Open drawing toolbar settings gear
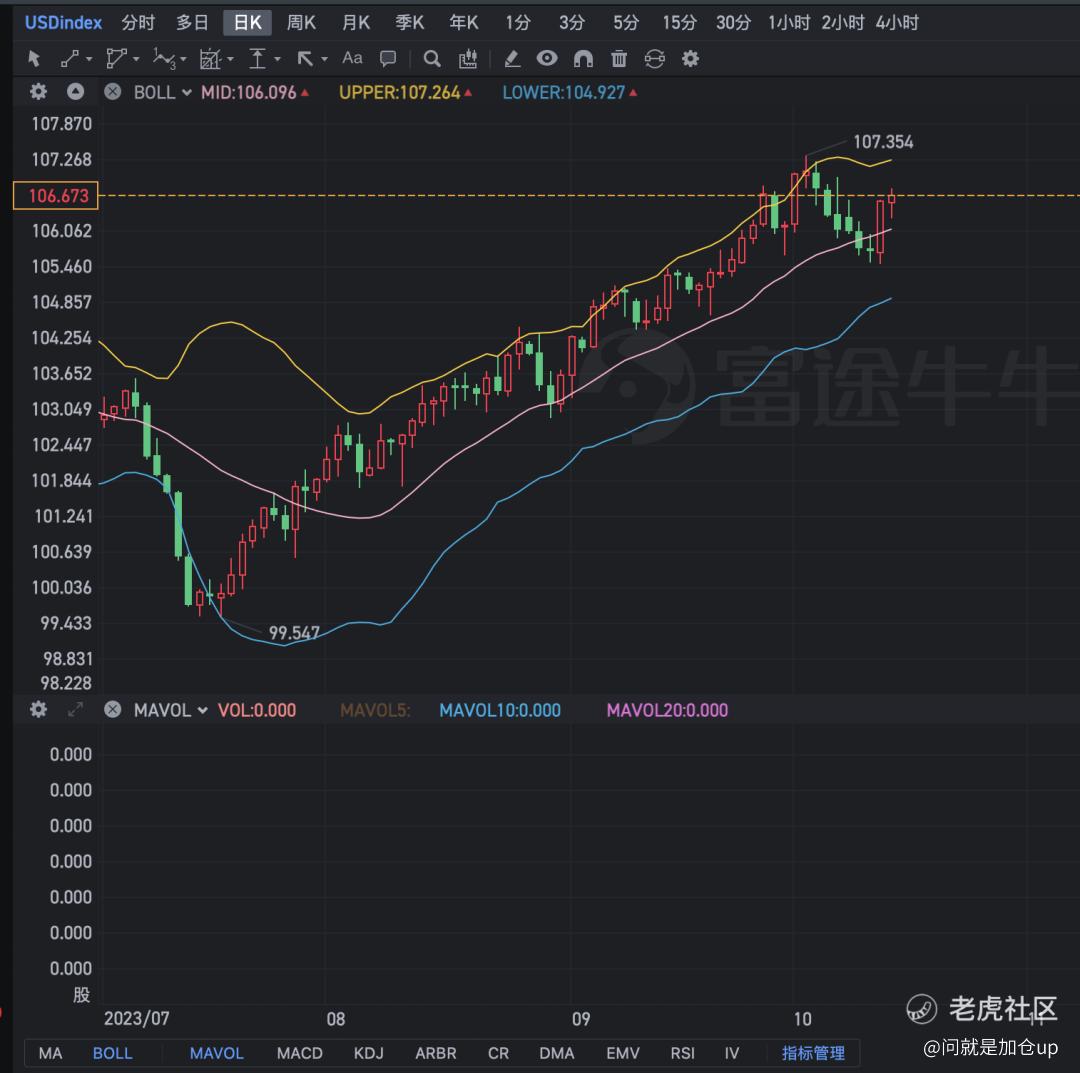Image resolution: width=1080 pixels, height=1073 pixels. pyautogui.click(x=690, y=59)
